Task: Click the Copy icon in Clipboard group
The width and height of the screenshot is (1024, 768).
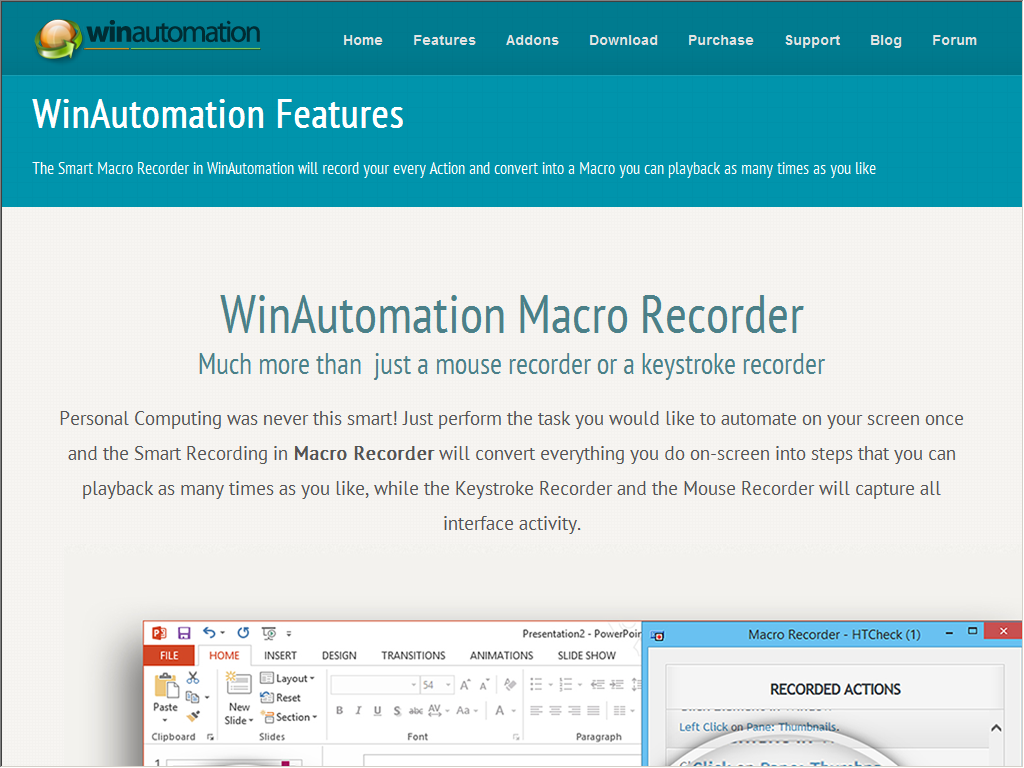Action: (x=192, y=697)
